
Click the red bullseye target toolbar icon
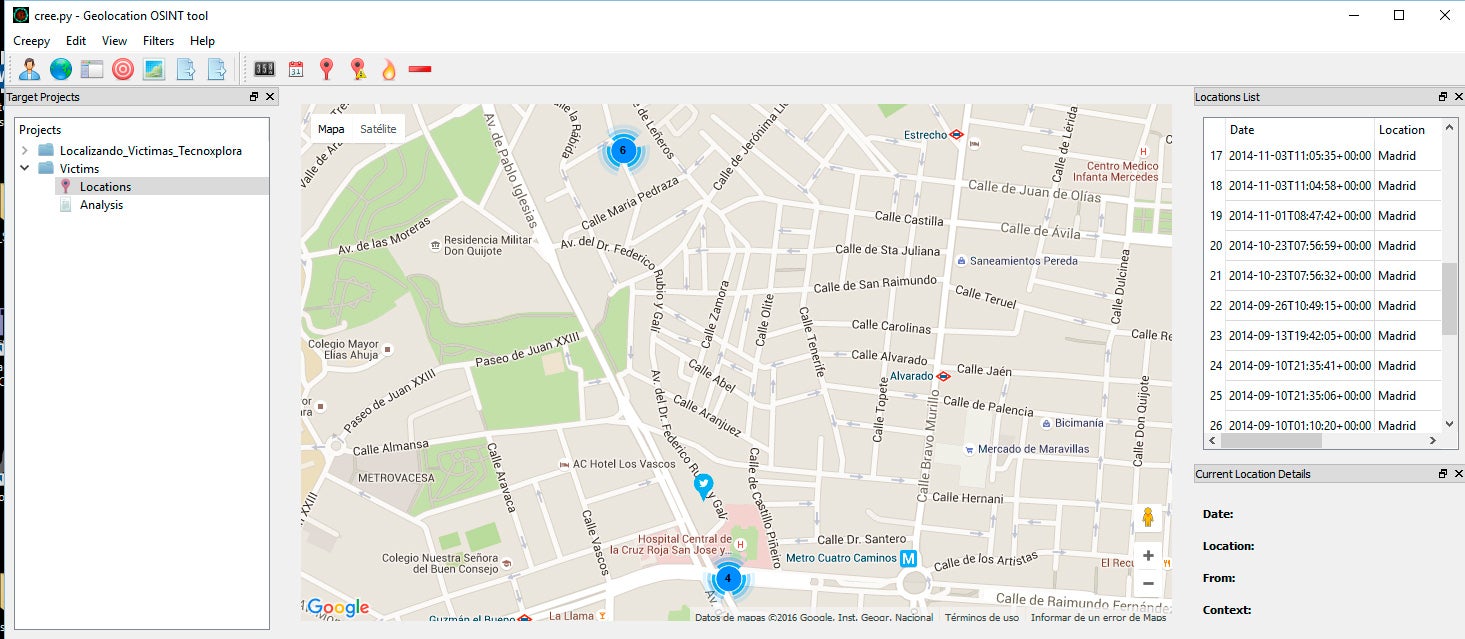point(123,69)
